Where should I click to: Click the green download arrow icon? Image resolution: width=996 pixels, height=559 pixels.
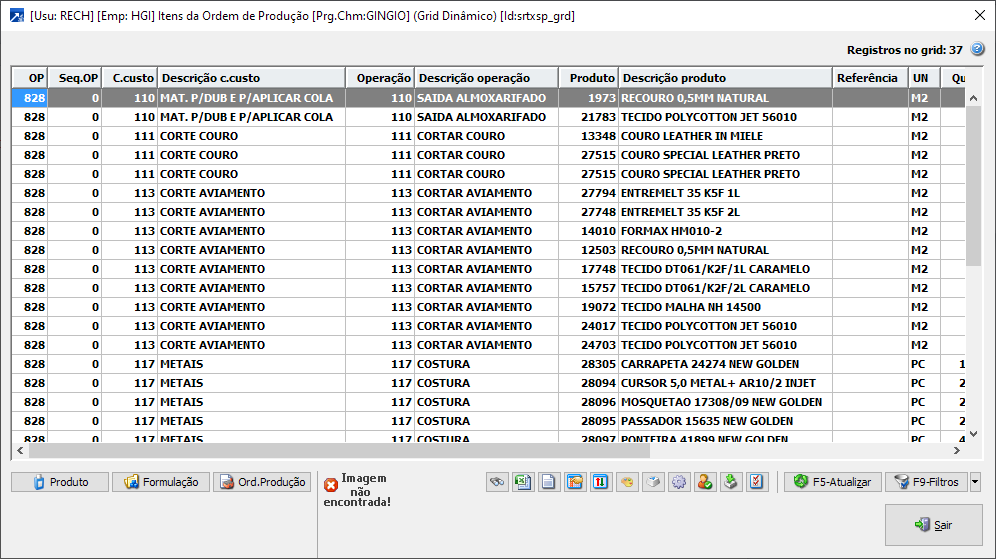tap(731, 482)
